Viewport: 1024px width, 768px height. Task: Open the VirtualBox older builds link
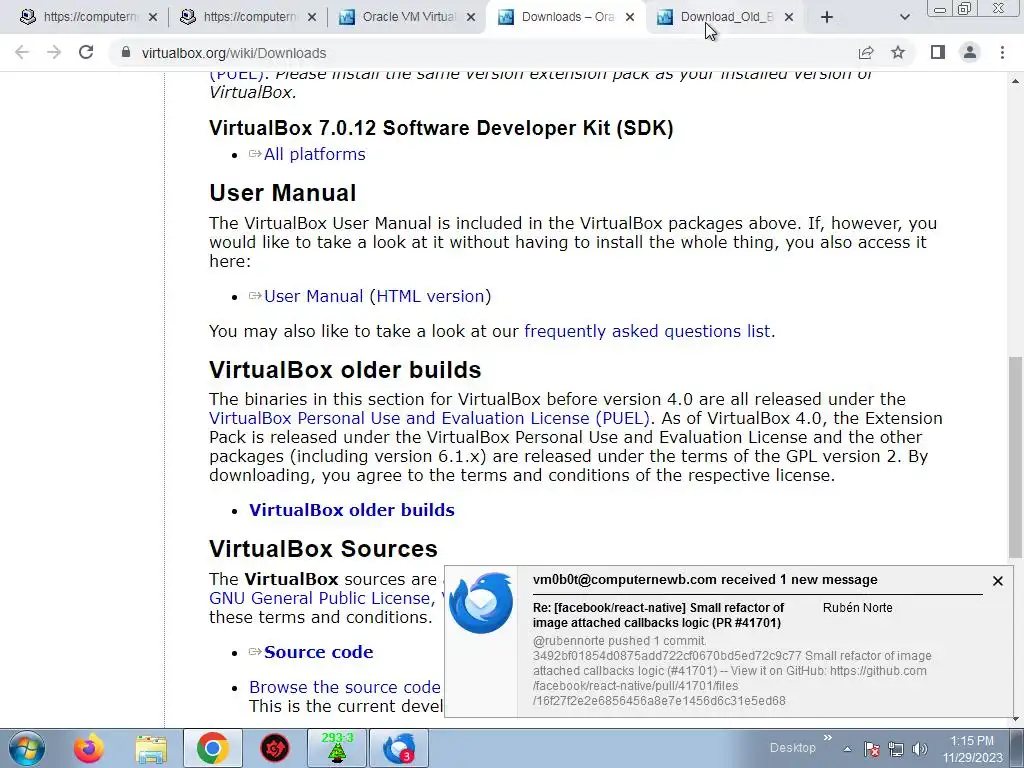click(x=351, y=510)
